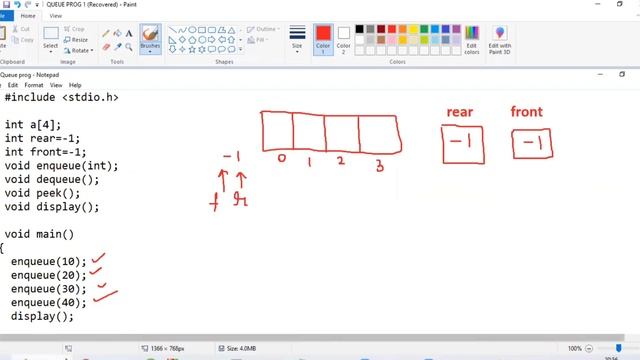Select the Magnifier tool
Image resolution: width=640 pixels, height=360 pixels.
tap(129, 47)
